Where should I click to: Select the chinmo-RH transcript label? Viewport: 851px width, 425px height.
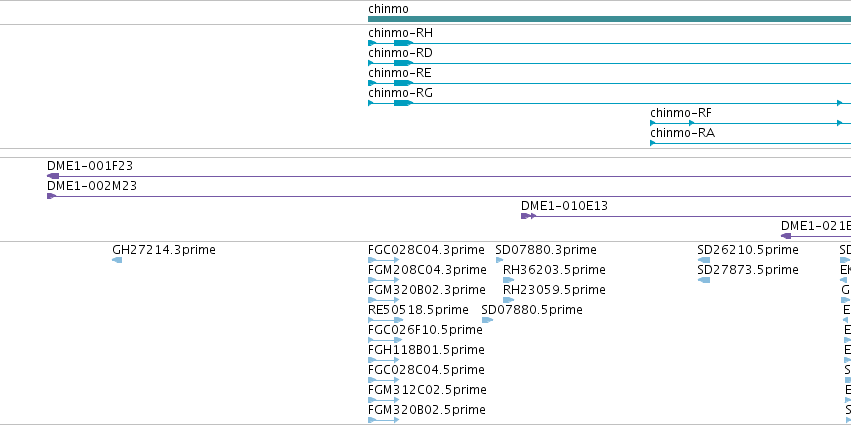click(401, 33)
